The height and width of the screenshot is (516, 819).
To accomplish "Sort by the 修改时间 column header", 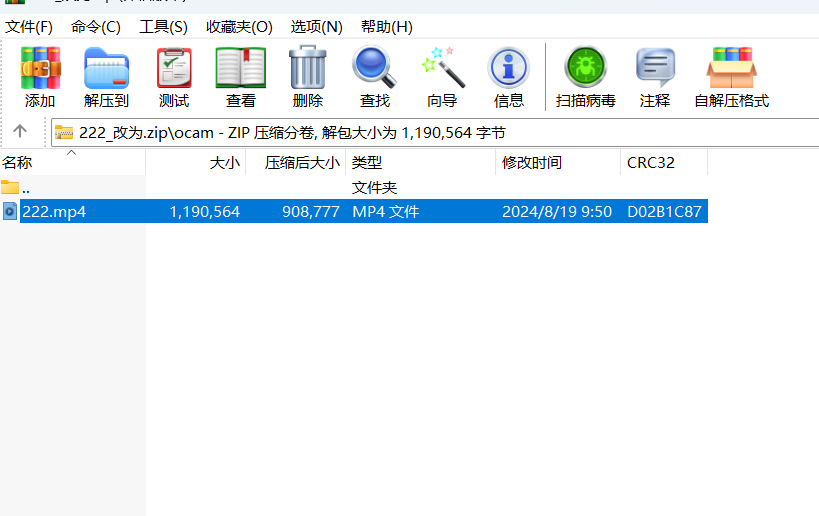I will (x=558, y=162).
